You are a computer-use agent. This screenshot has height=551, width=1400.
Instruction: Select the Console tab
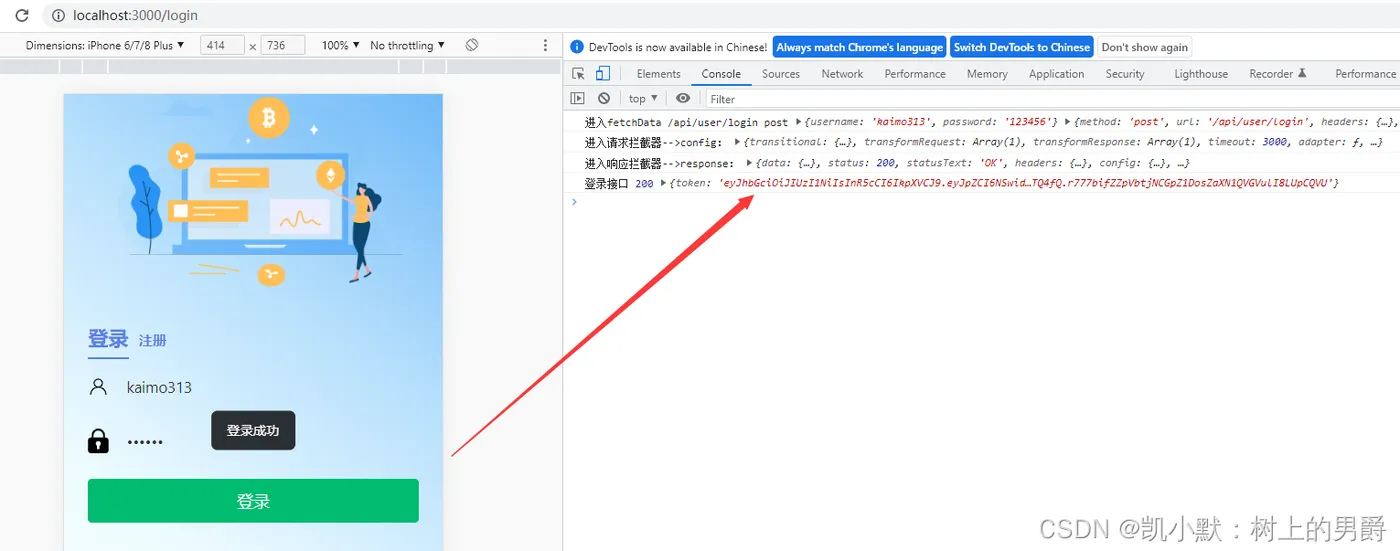[721, 74]
